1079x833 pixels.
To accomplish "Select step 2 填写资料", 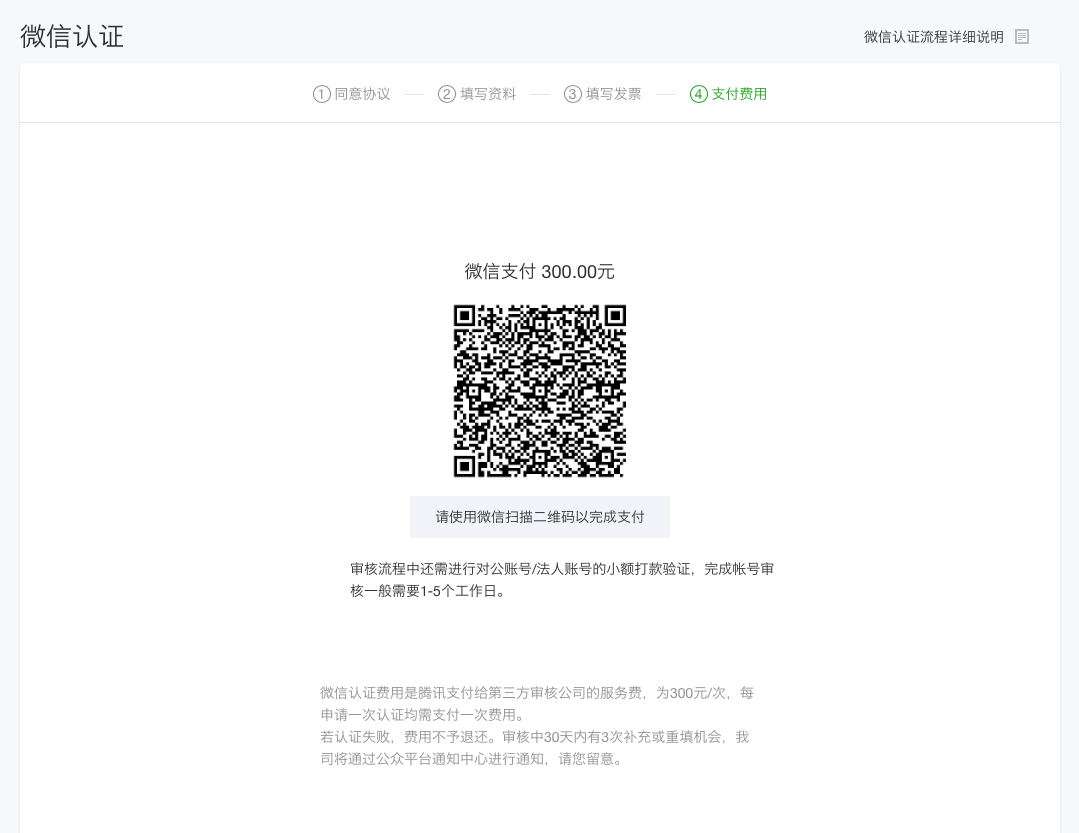I will coord(477,94).
